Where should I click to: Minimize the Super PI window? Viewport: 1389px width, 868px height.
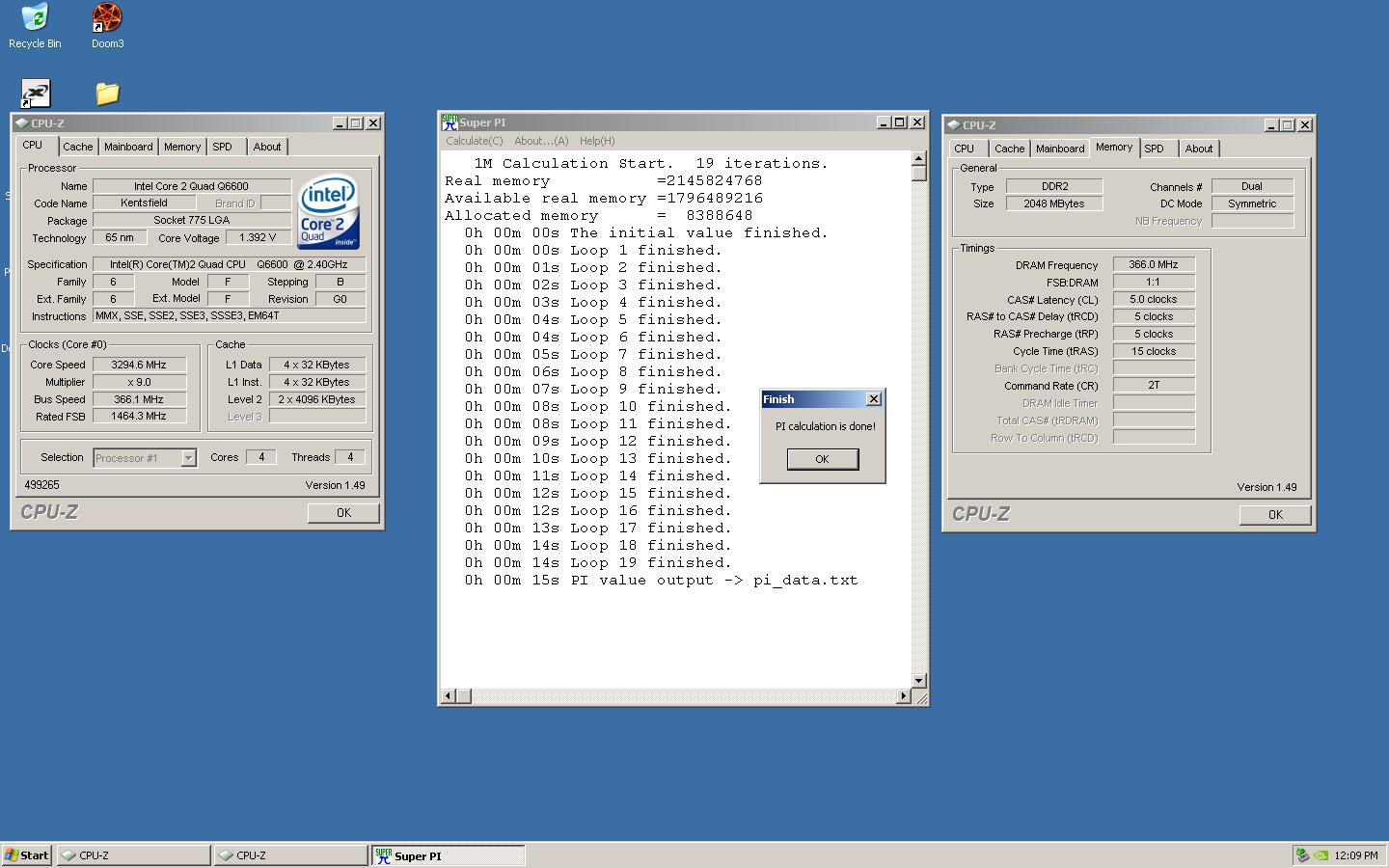pos(883,122)
